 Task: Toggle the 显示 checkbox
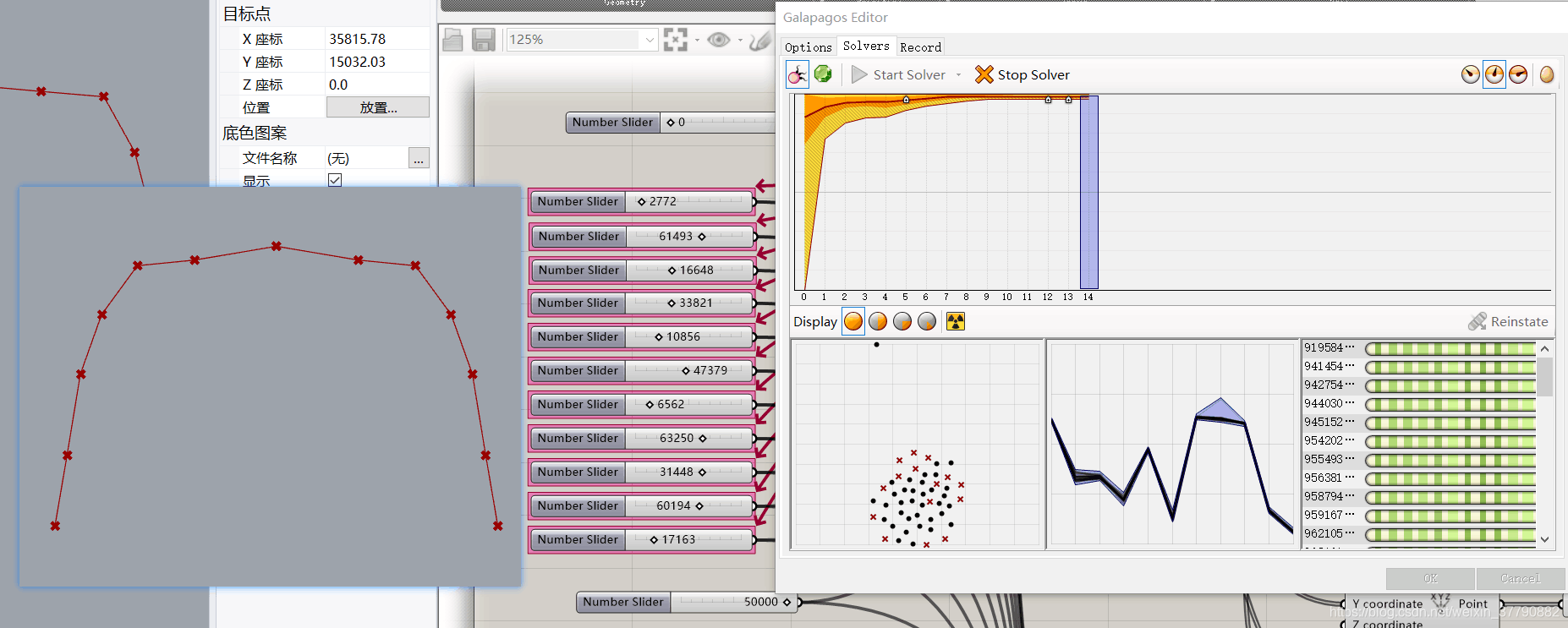pos(335,180)
